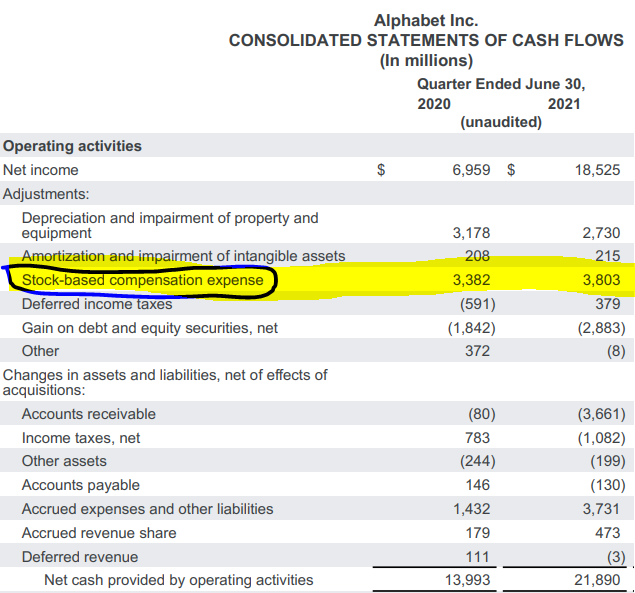Screen dimensions: 635x593
Task: Click accrued revenue share value 179
Action: [x=477, y=533]
